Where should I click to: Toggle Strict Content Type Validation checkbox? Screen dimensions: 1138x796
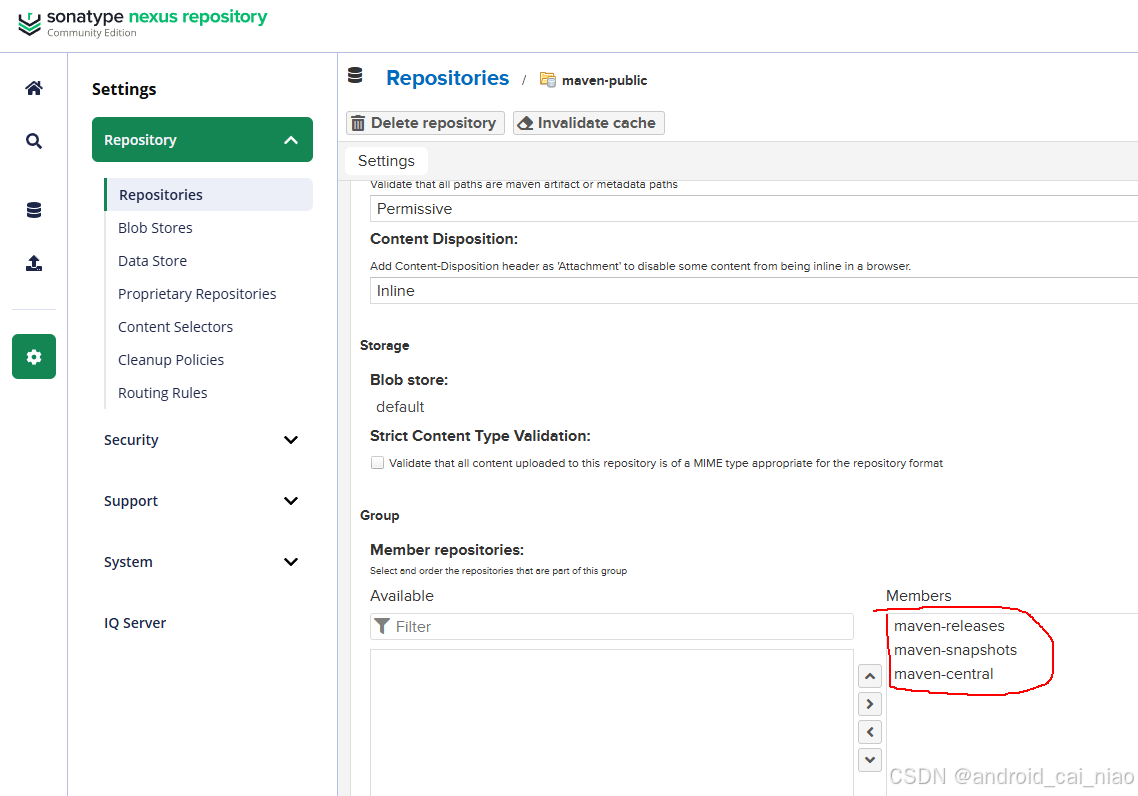coord(377,463)
